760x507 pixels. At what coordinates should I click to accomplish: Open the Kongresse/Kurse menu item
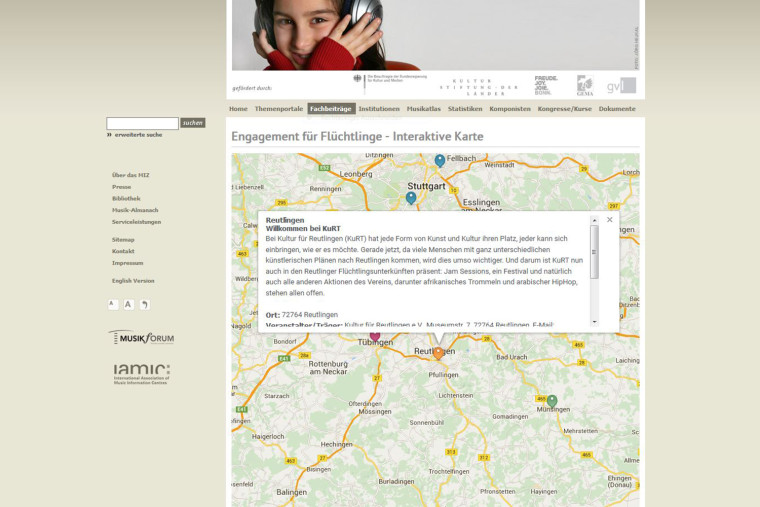coord(565,109)
